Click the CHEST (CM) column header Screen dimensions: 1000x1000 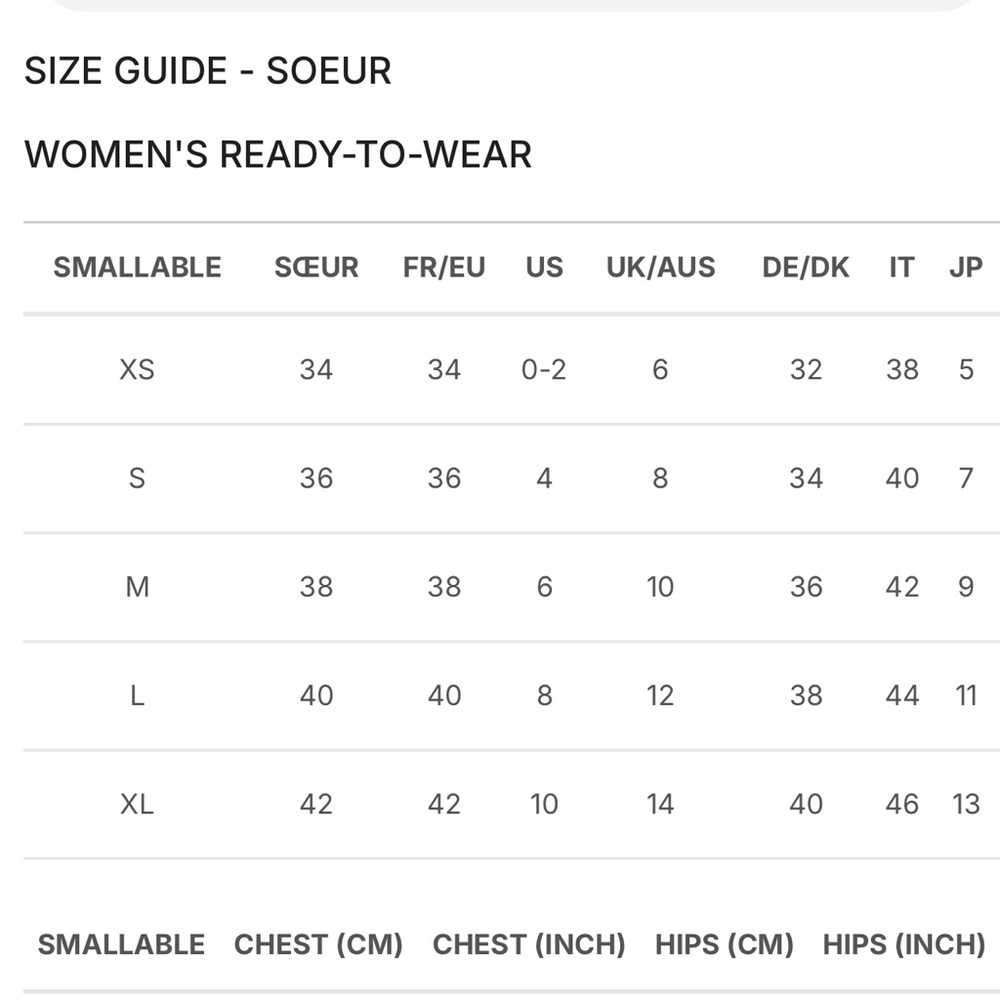(x=318, y=944)
